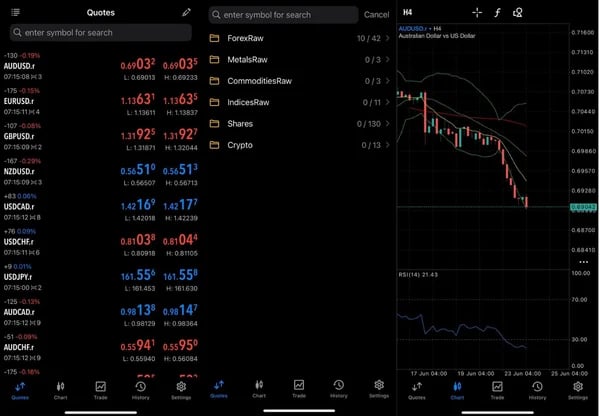The height and width of the screenshot is (416, 600).
Task: Click the Crypto folder icon
Action: (x=215, y=145)
